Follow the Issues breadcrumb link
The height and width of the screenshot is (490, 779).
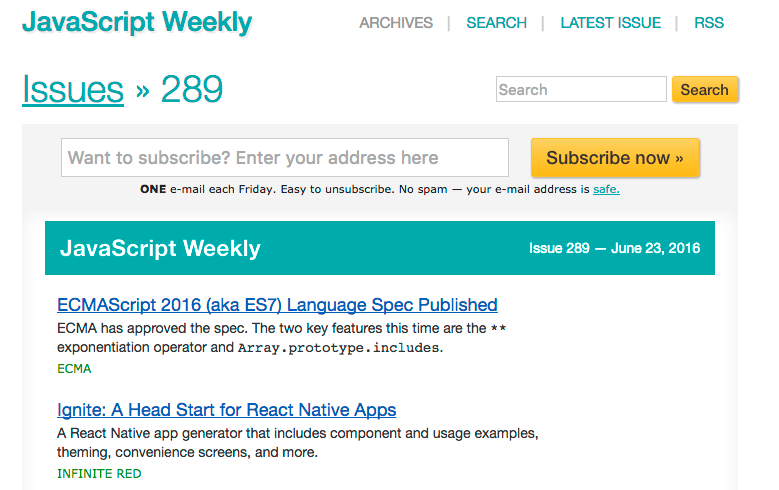click(73, 89)
